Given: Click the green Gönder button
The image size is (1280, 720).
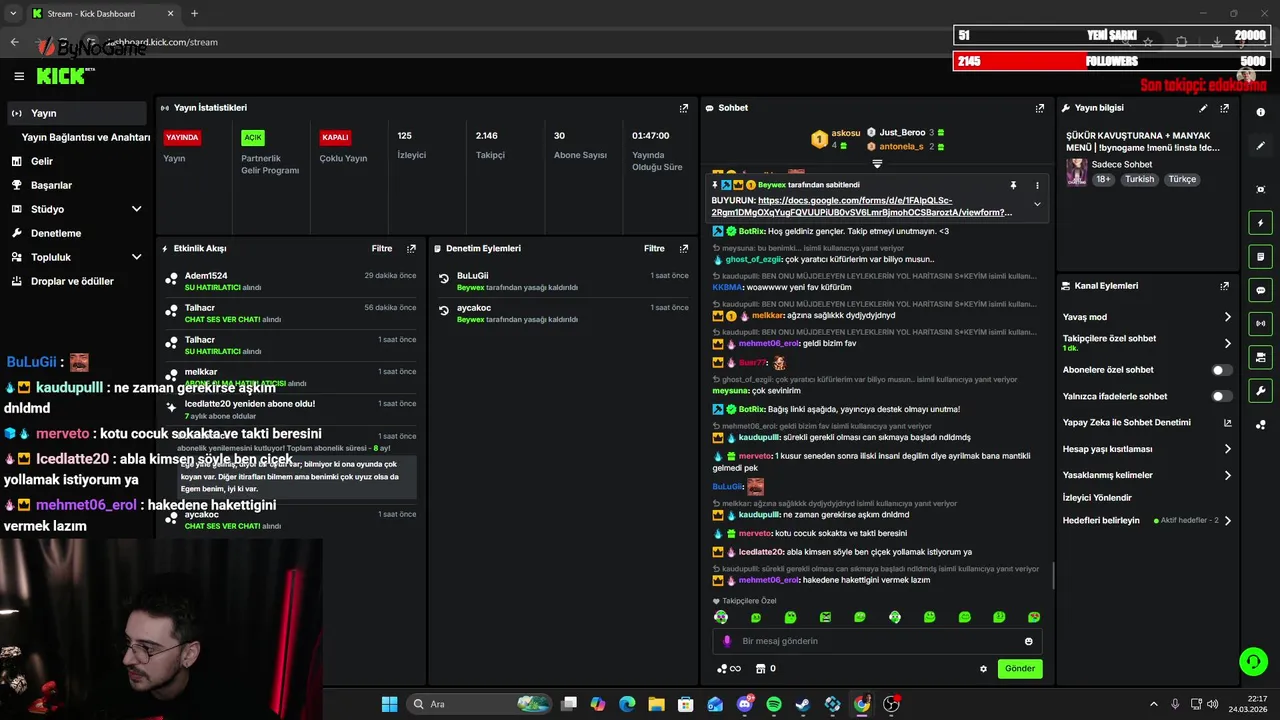Looking at the screenshot, I should click(1020, 668).
